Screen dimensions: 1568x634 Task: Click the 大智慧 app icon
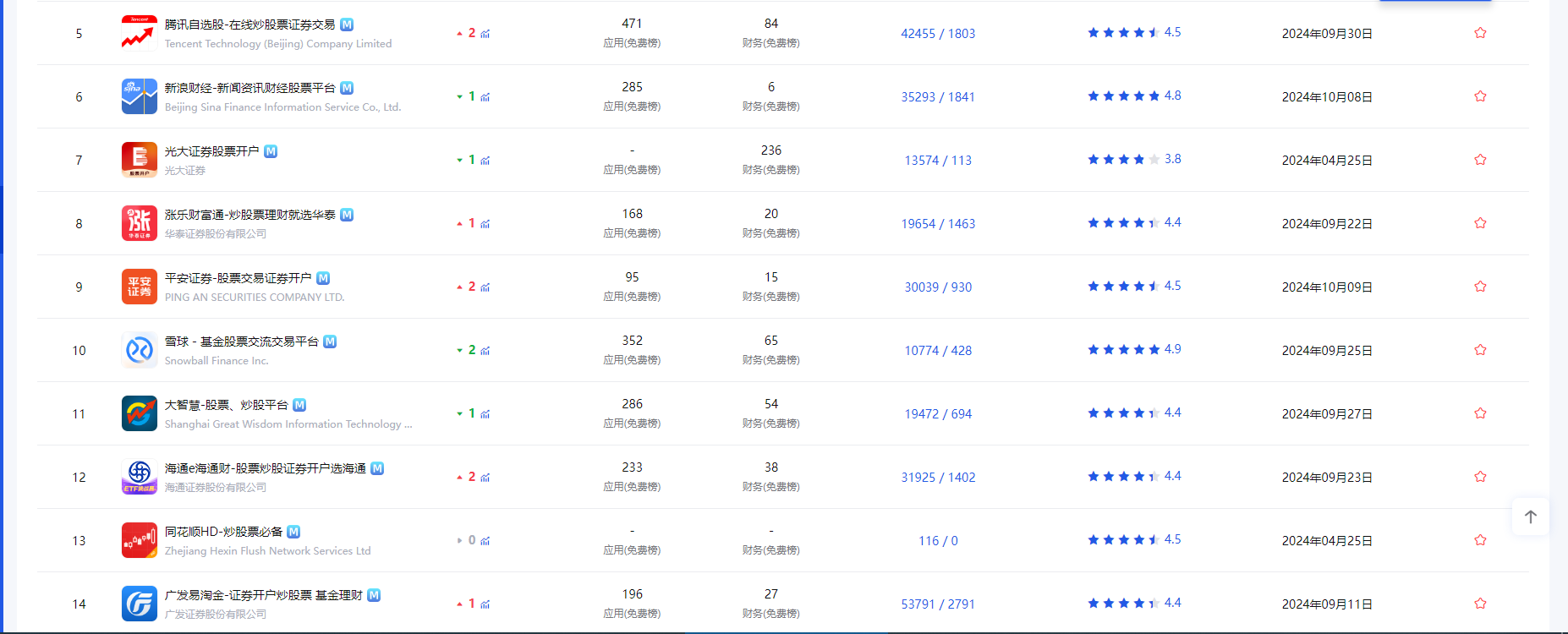[139, 413]
